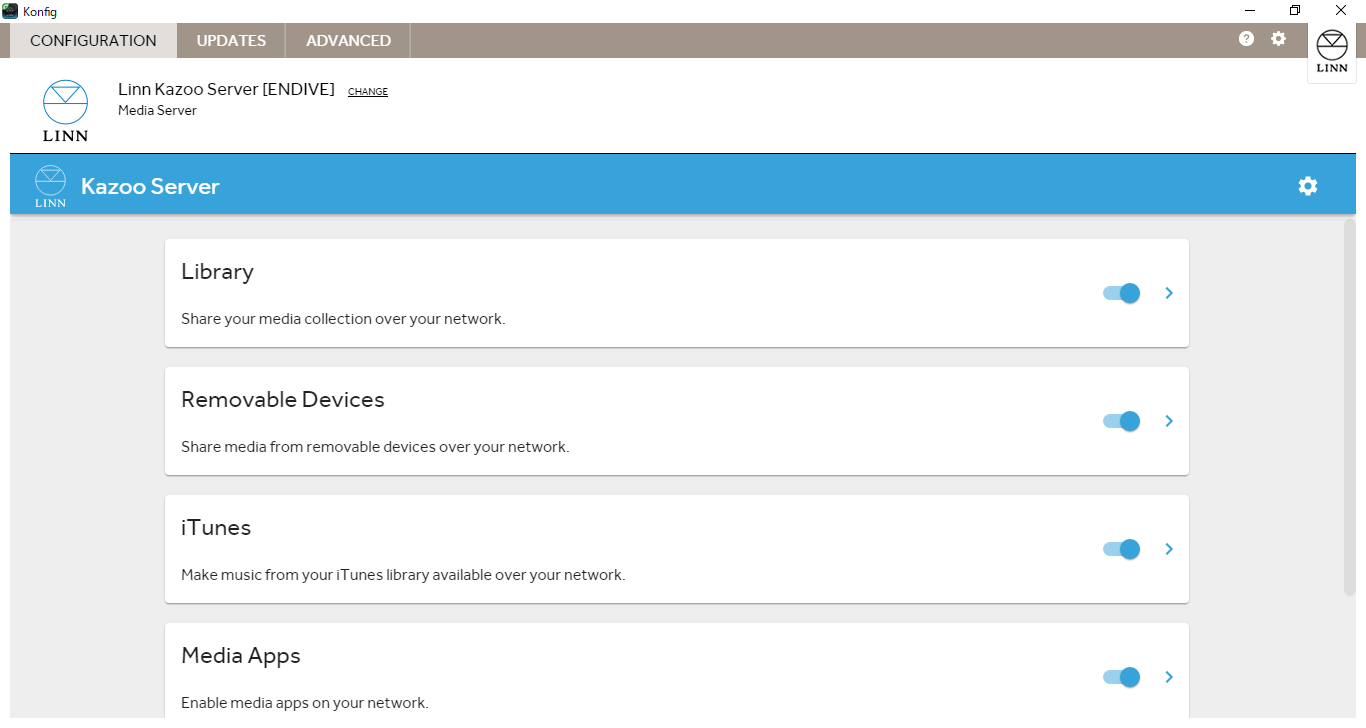Click the Konfig app icon in title bar
Viewport: 1366px width, 728px height.
point(10,11)
